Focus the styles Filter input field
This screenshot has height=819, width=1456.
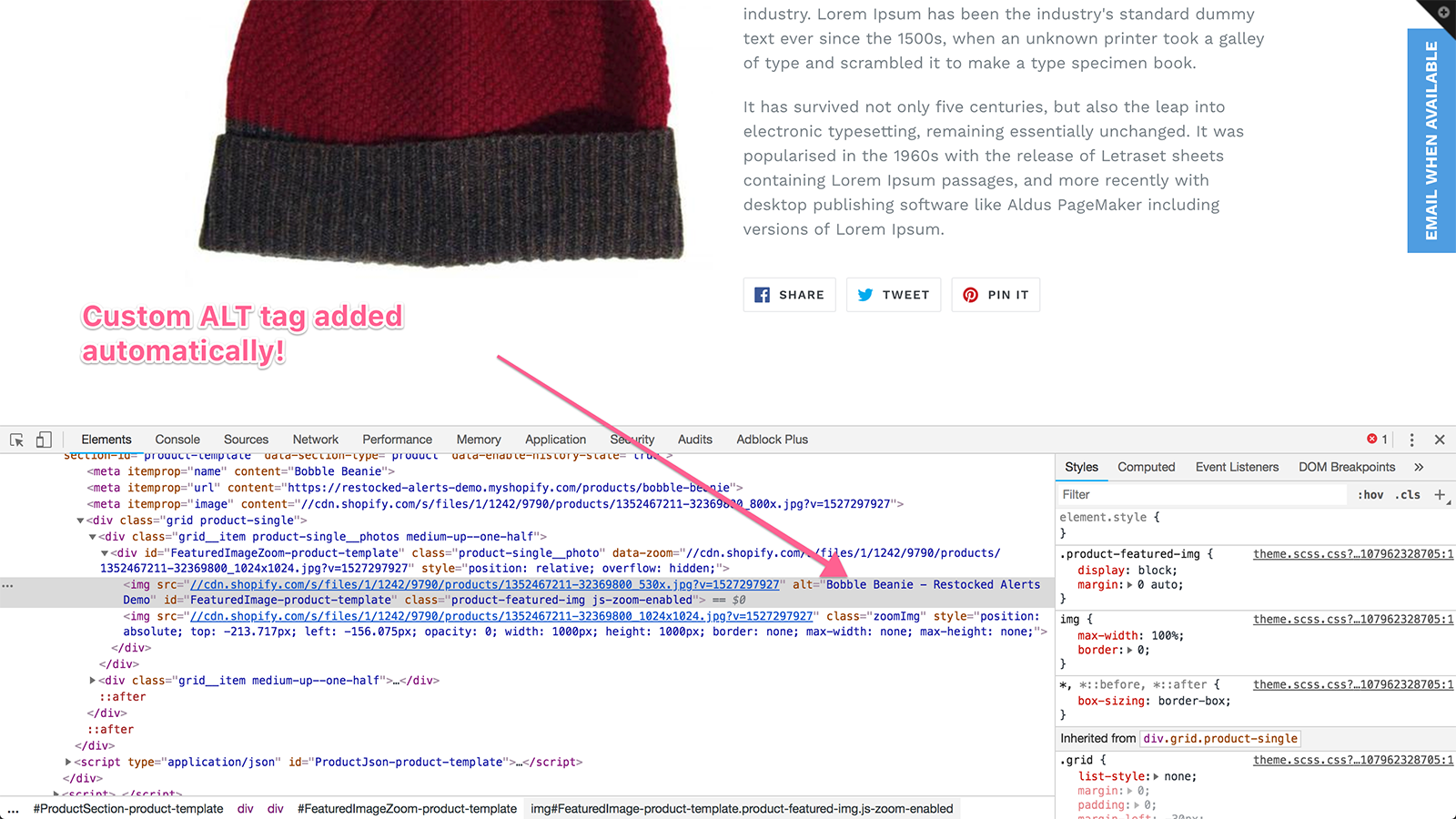[1201, 495]
